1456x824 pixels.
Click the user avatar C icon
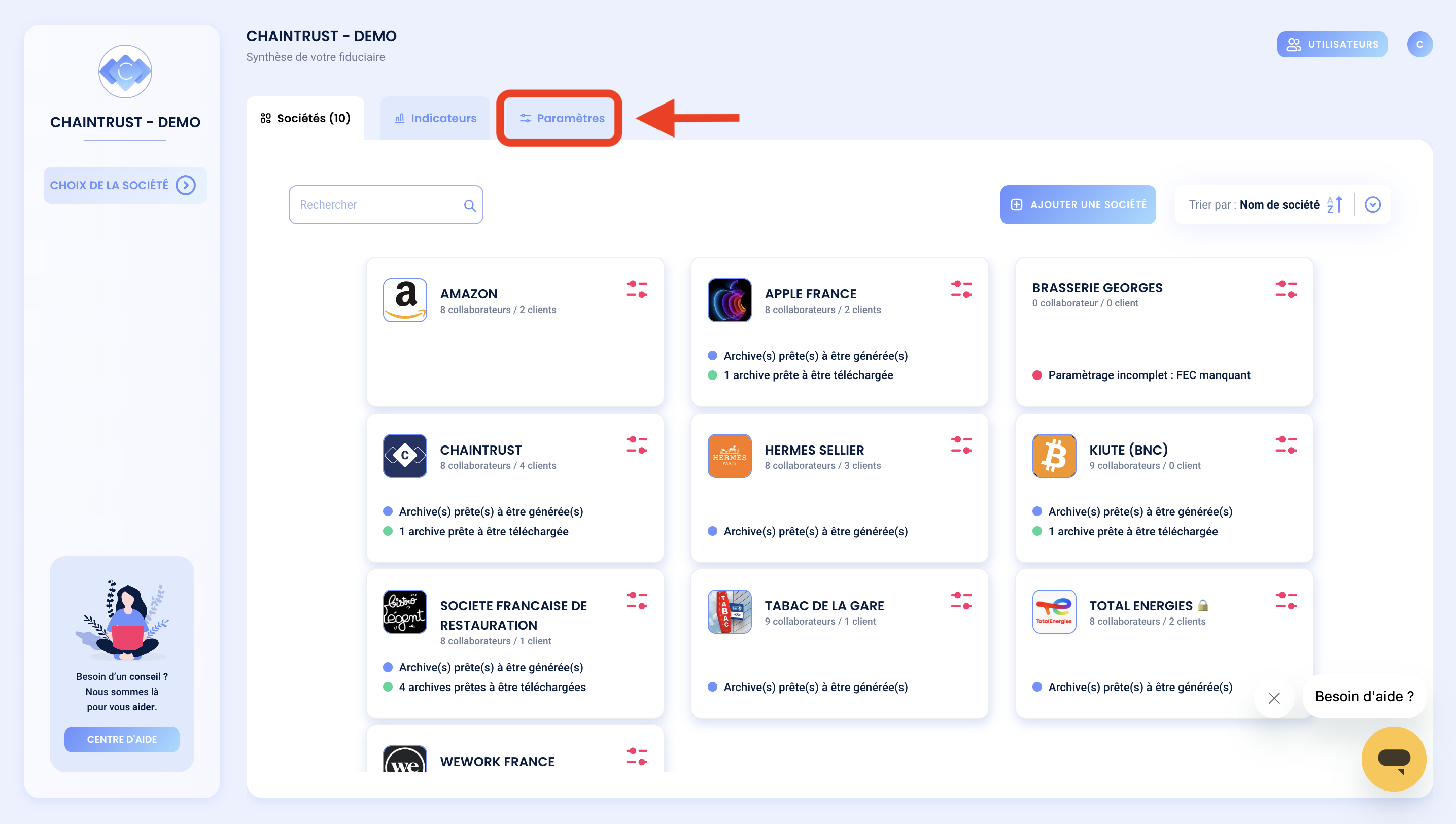click(x=1419, y=44)
